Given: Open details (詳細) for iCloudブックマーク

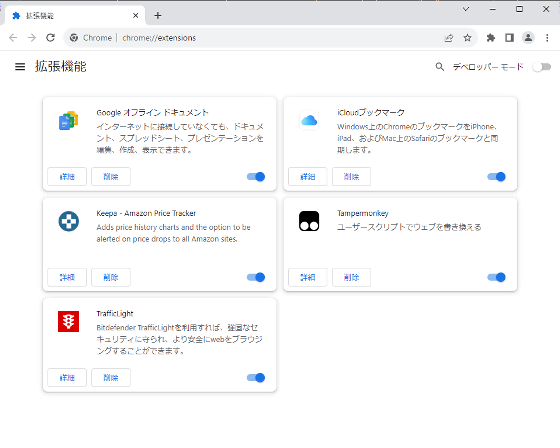Looking at the screenshot, I should tap(308, 176).
